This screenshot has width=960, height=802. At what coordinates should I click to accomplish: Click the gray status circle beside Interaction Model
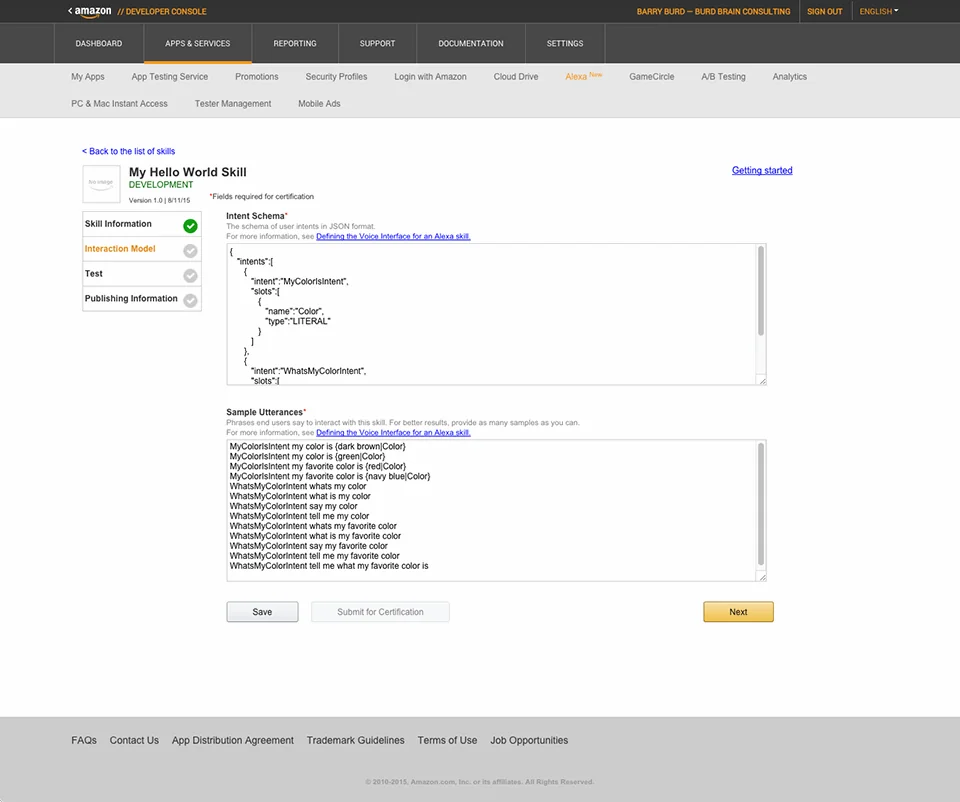click(190, 250)
